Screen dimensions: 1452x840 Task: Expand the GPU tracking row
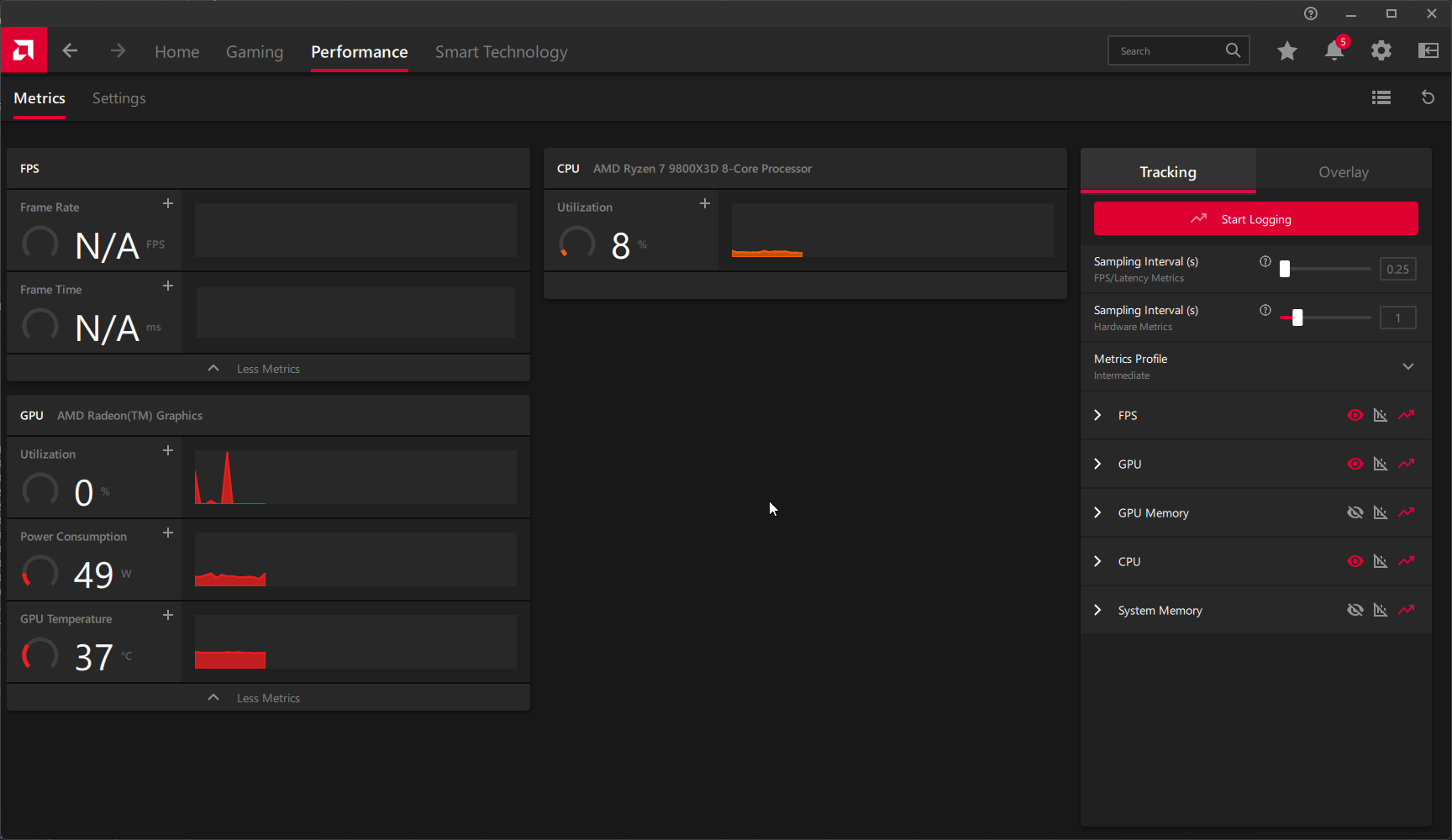tap(1097, 464)
